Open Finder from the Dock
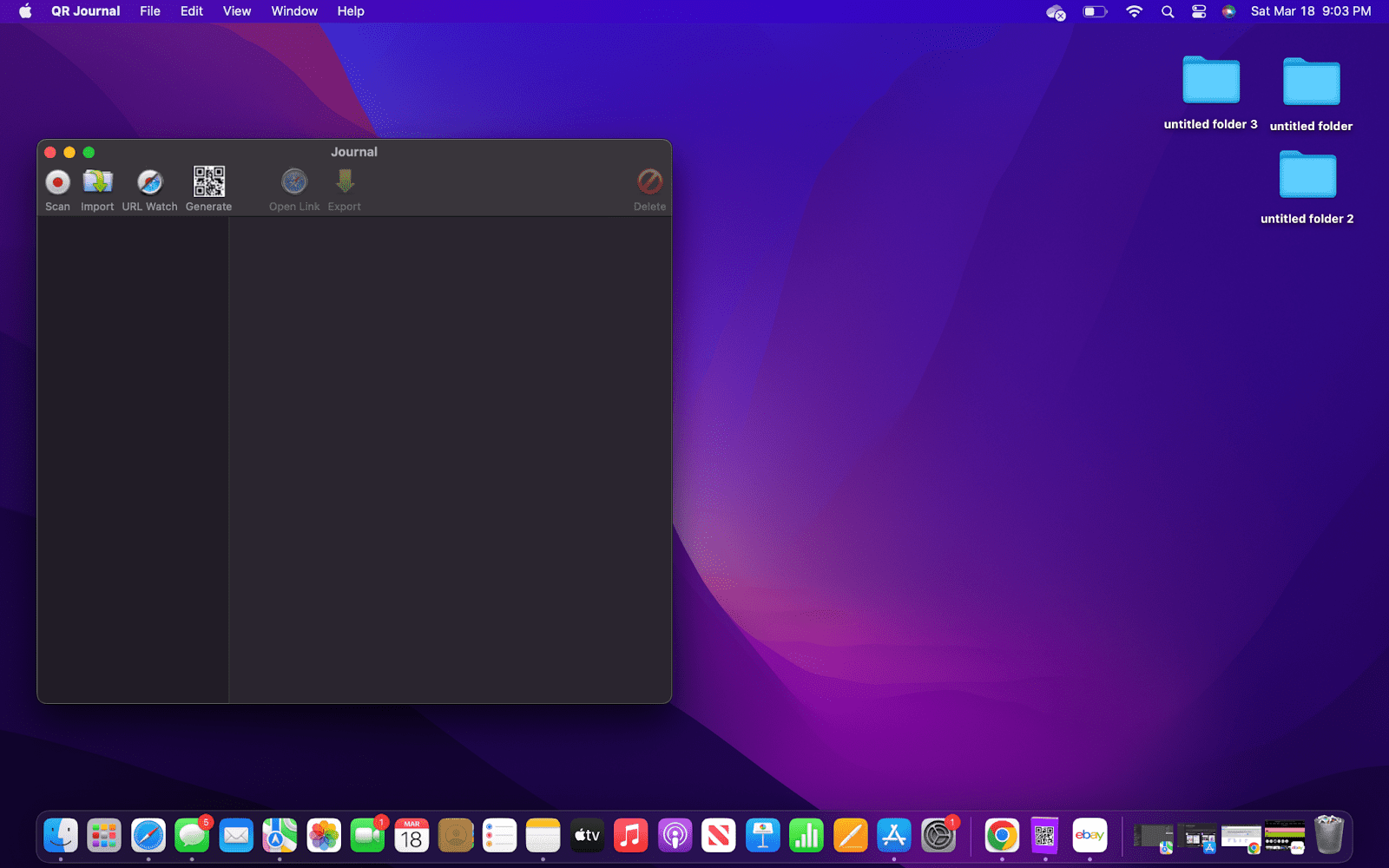The height and width of the screenshot is (868, 1389). pos(61,836)
